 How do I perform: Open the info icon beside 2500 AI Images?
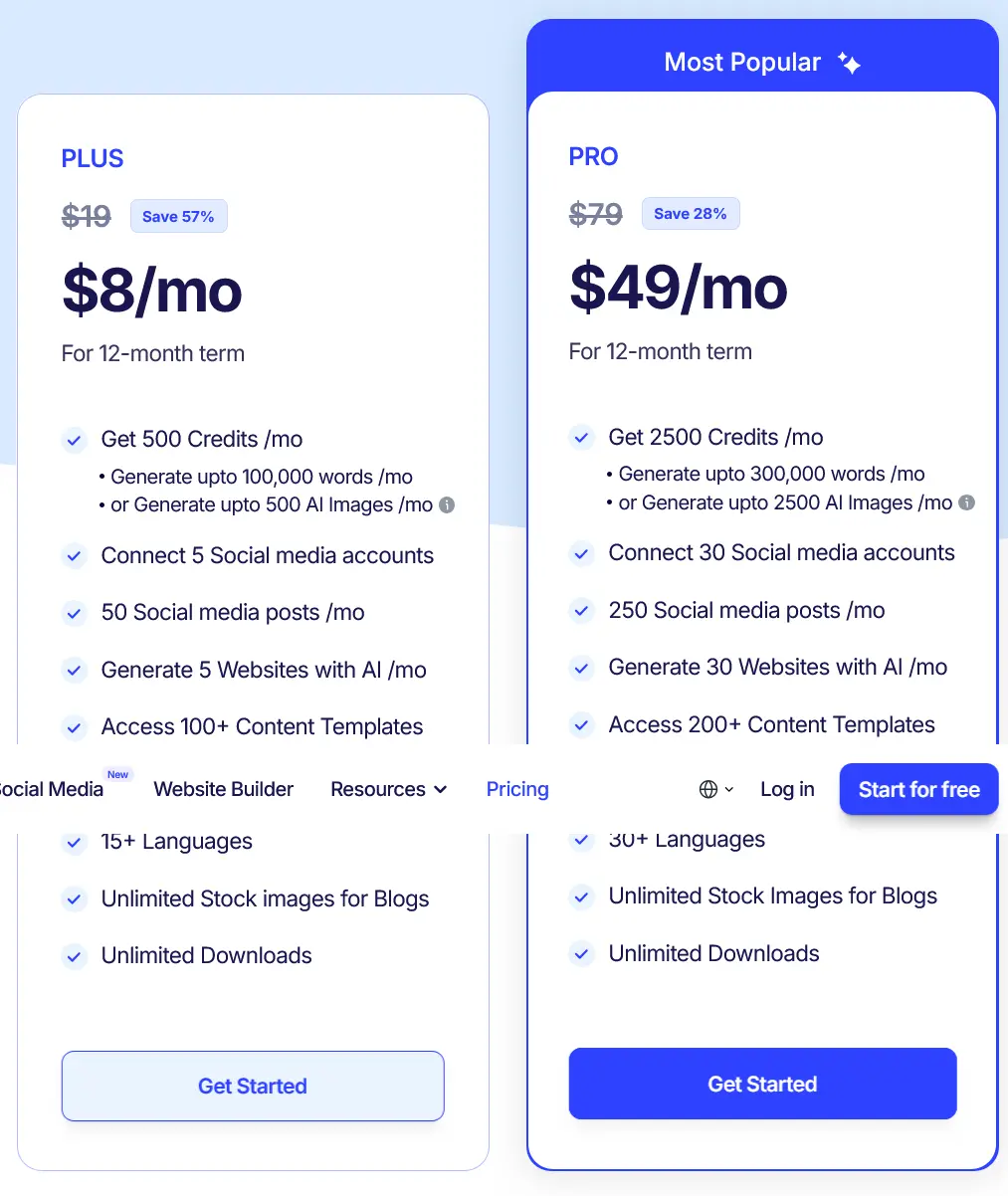(965, 503)
